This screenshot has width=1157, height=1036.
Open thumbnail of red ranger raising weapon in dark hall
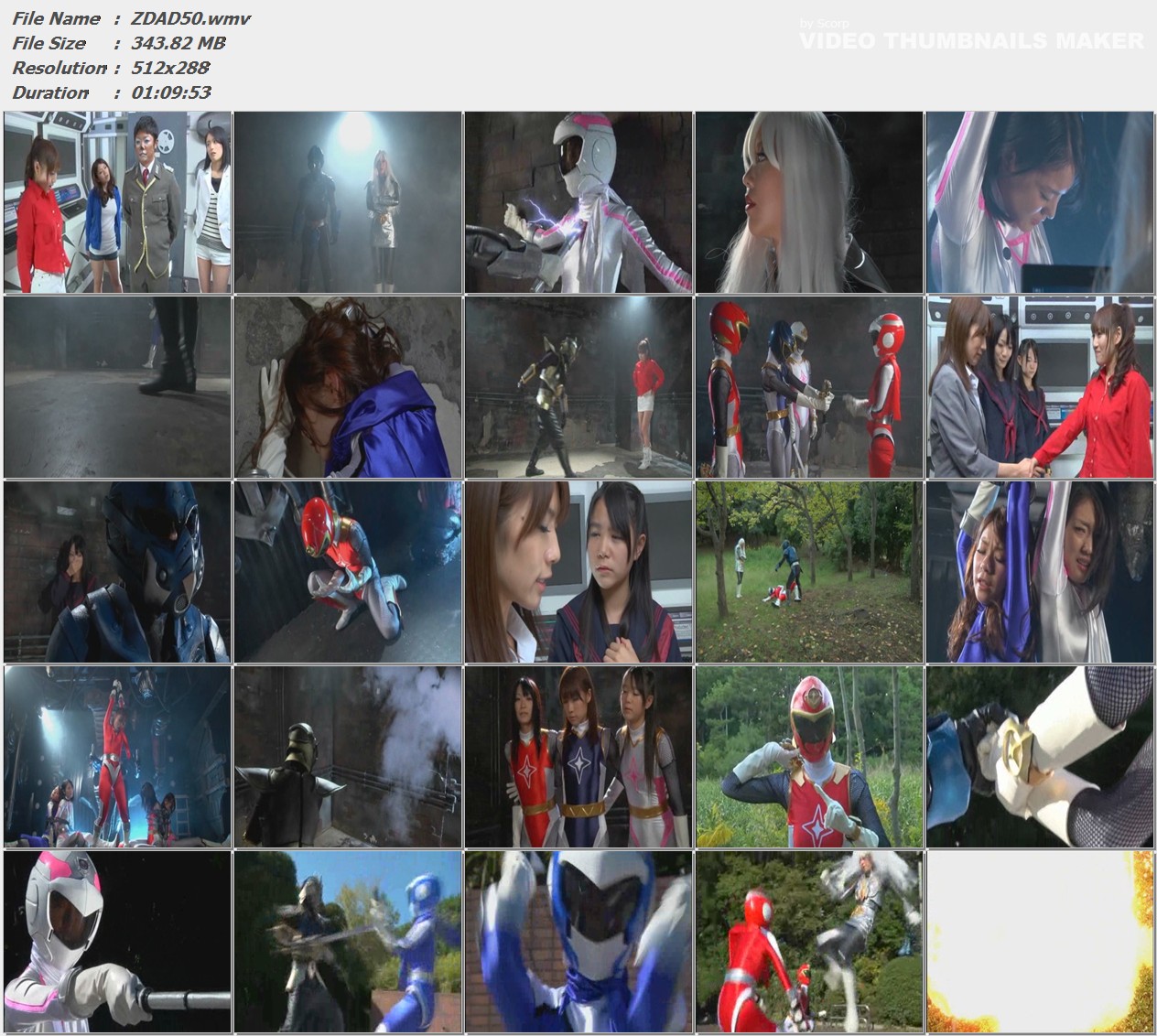[x=118, y=757]
